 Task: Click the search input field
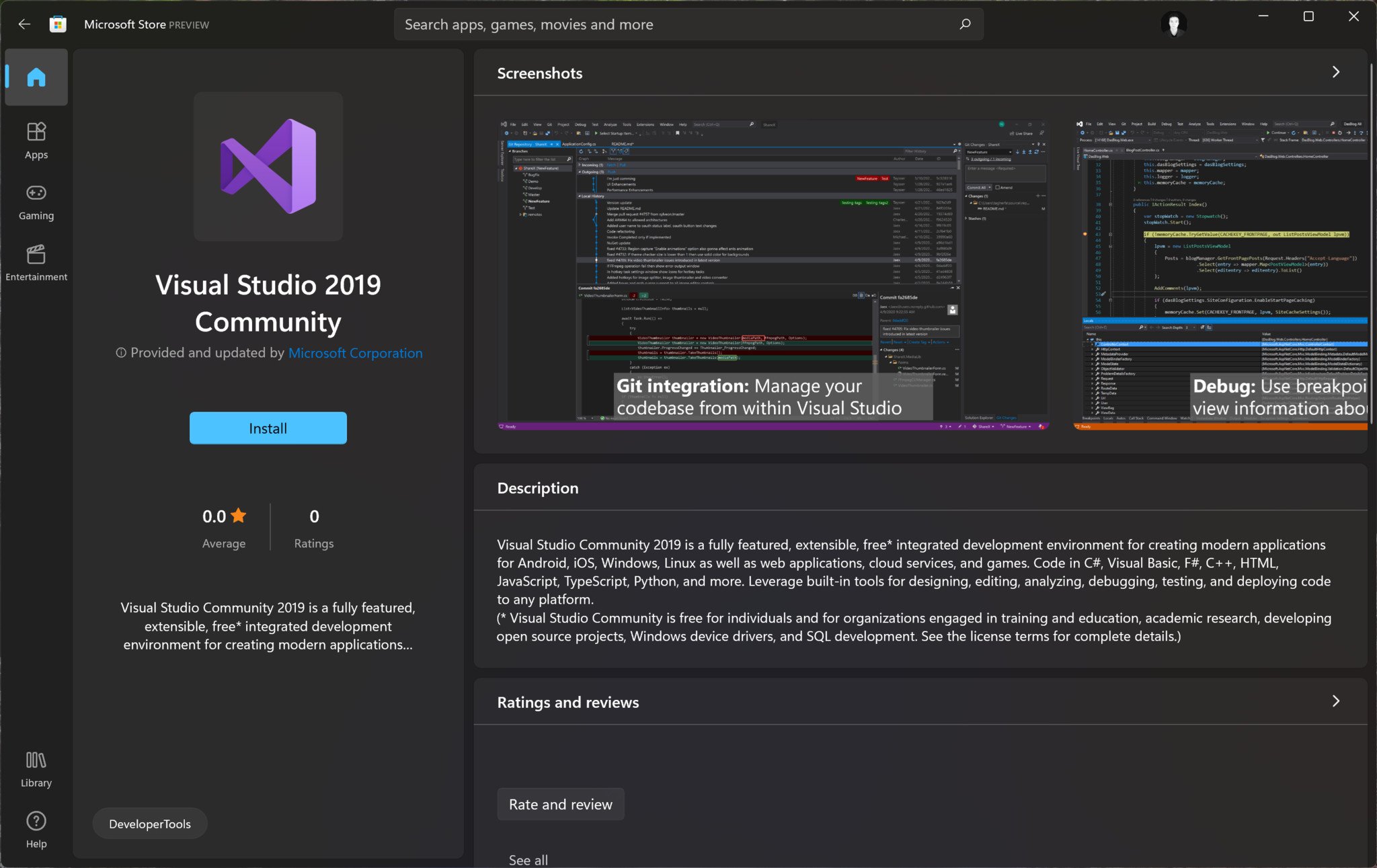point(689,24)
